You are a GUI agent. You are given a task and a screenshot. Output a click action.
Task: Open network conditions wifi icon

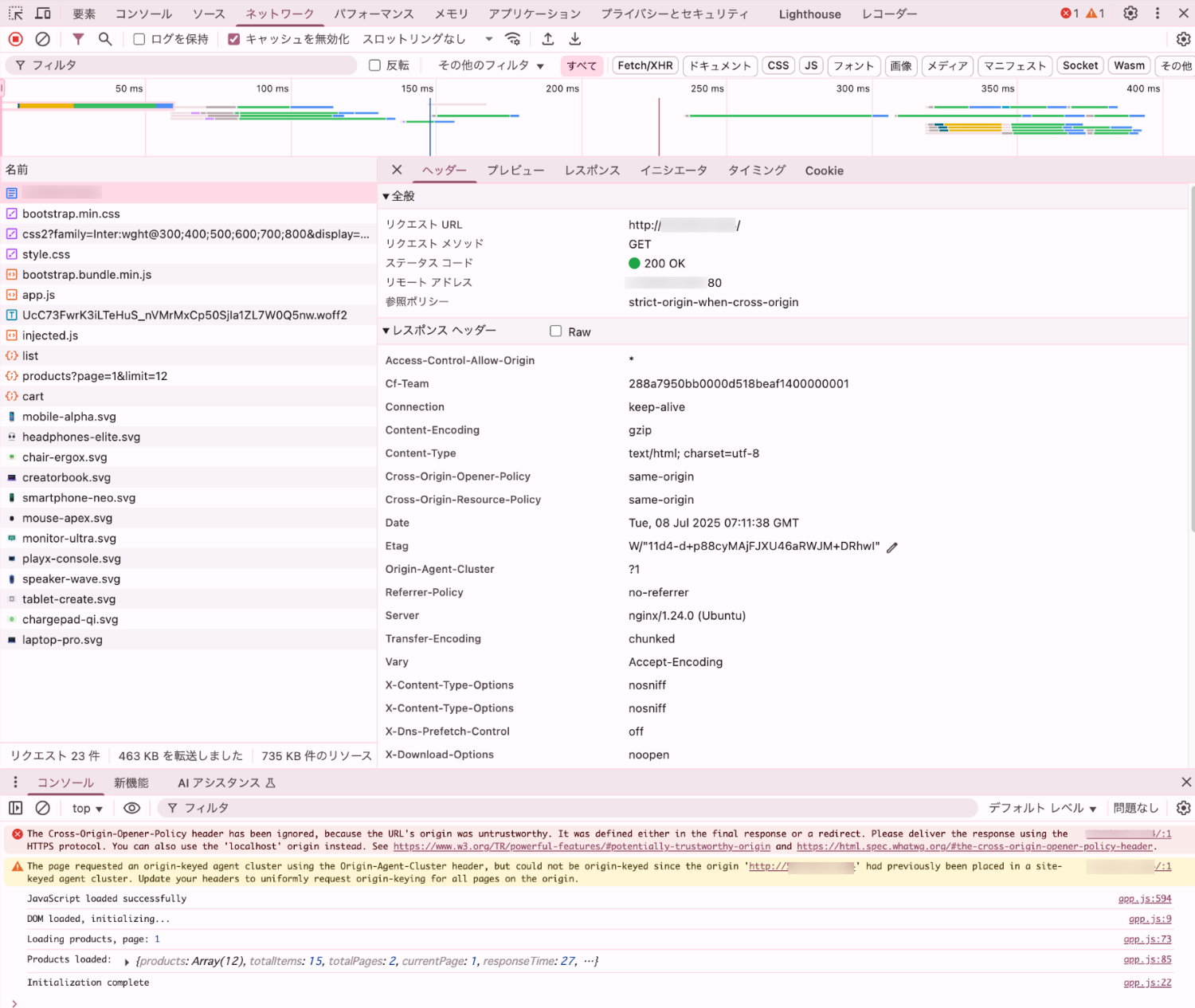coord(513,39)
